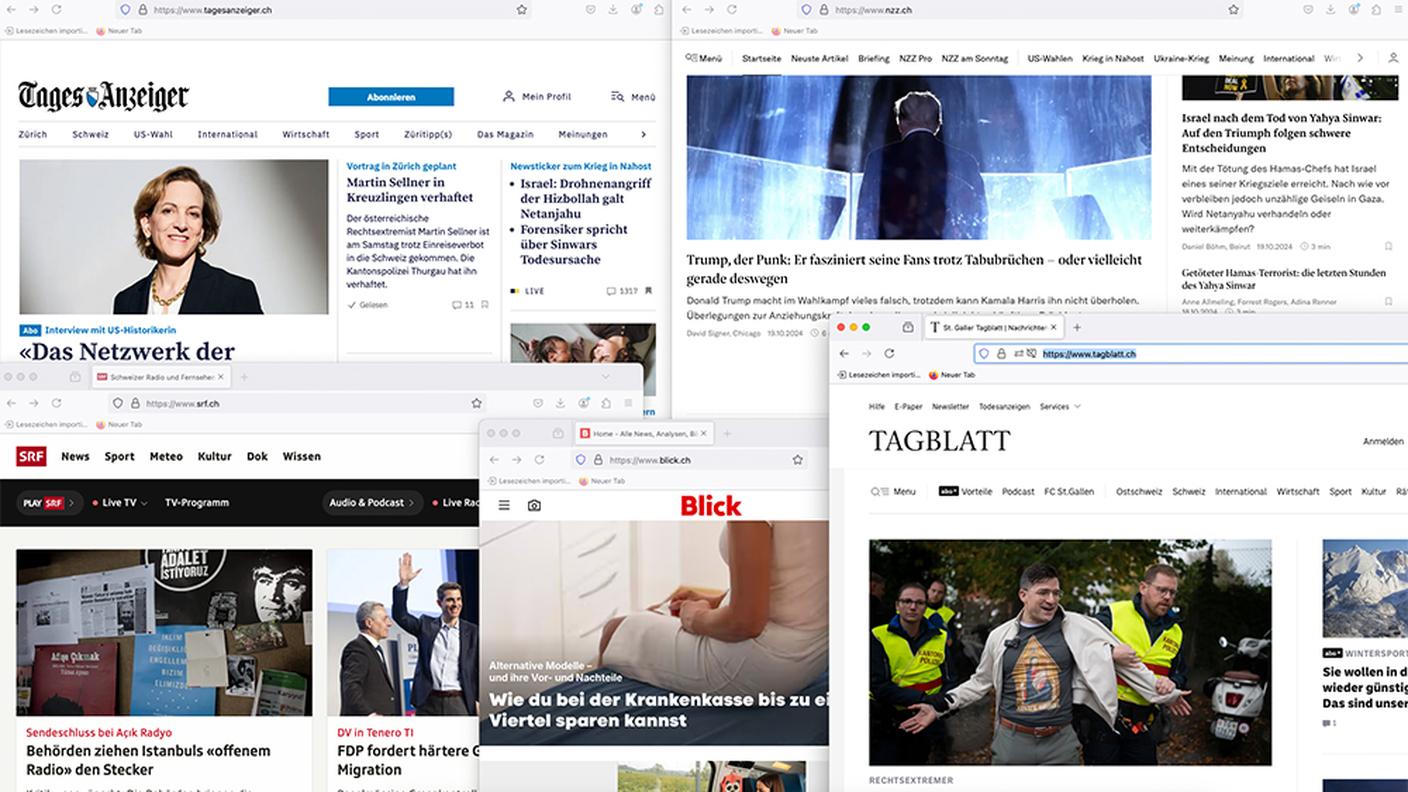This screenshot has width=1408, height=792.
Task: Open the 1317 comments on Nahost newsticker
Action: pyautogui.click(x=622, y=291)
